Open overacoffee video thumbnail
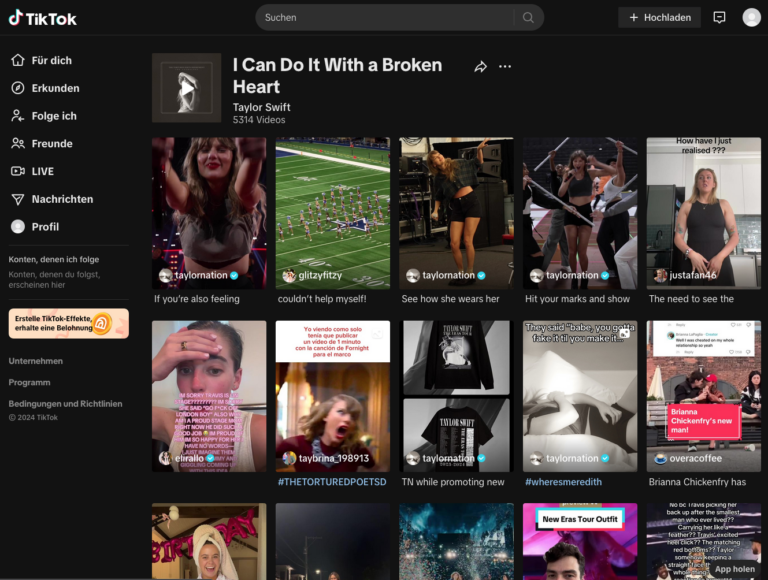 pyautogui.click(x=704, y=396)
